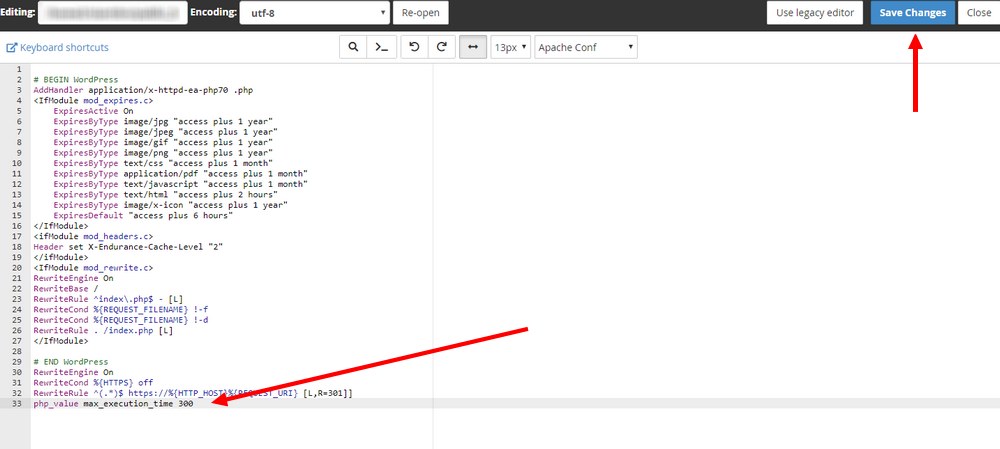The height and width of the screenshot is (449, 1000).
Task: Toggle line wrap with the arrows icon
Action: pyautogui.click(x=473, y=47)
